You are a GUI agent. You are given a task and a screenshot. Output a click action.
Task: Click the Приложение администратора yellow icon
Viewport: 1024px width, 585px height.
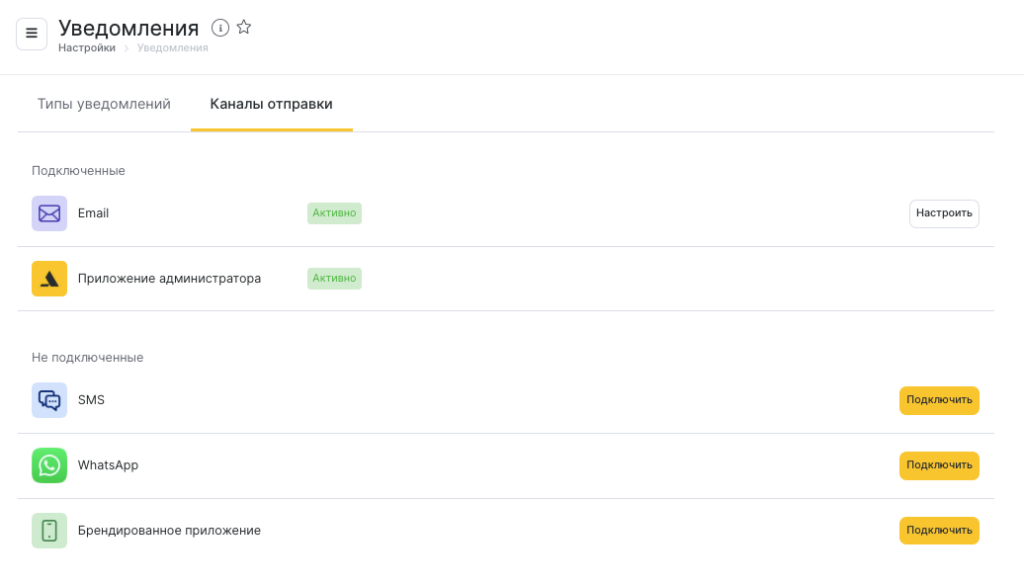[49, 279]
